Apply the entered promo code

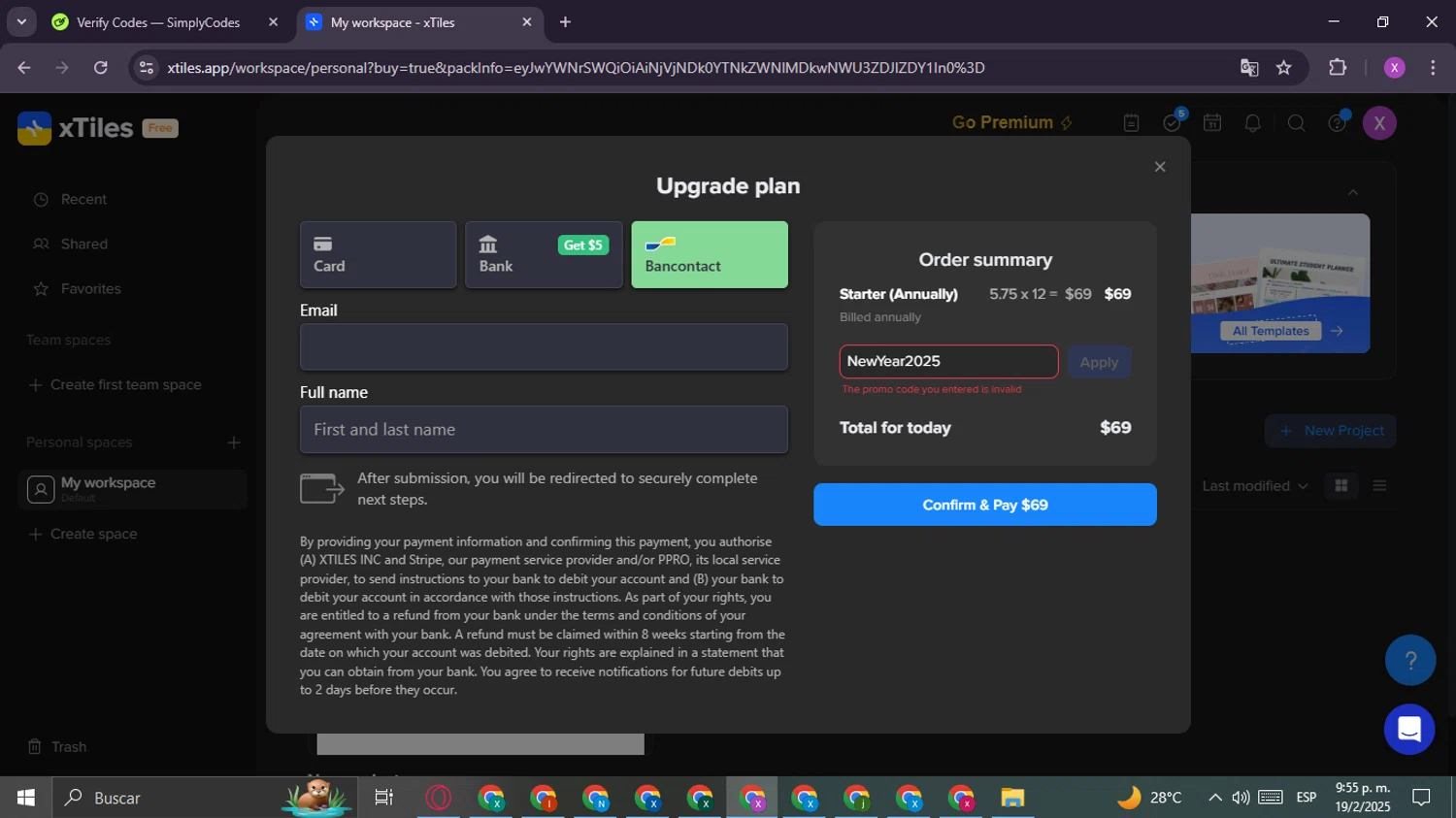(x=1099, y=362)
